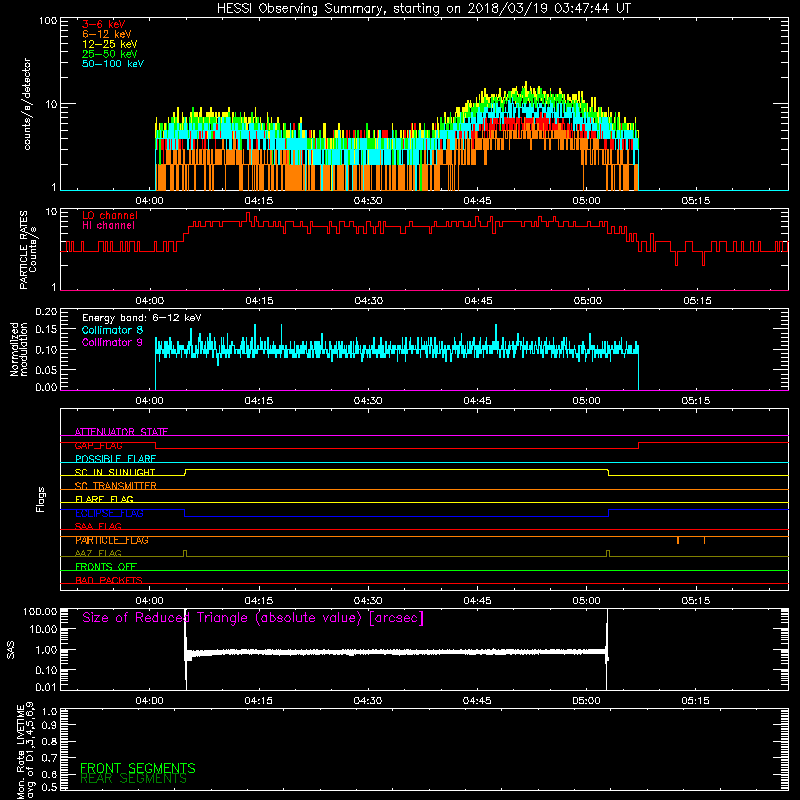Viewport: 800px width, 800px height.
Task: Click 05:00 tick label under the SAS panel
Action: (x=587, y=701)
